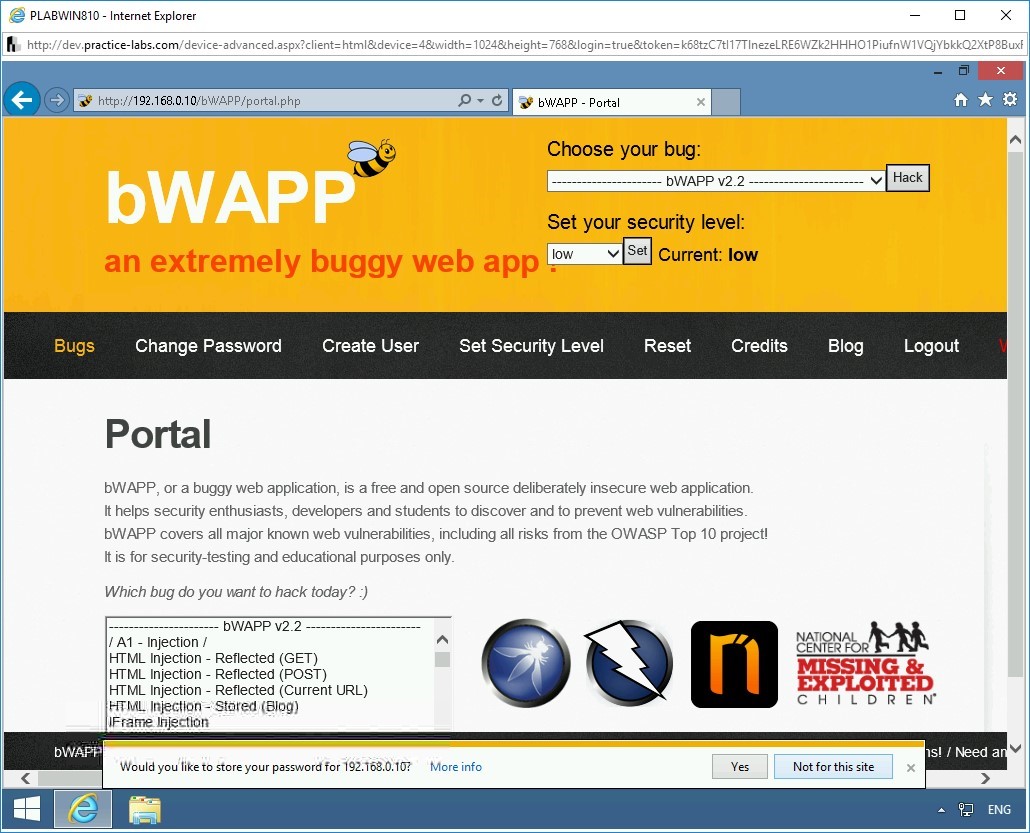The height and width of the screenshot is (833, 1030).
Task: Open the Bugs menu item
Action: coord(74,346)
